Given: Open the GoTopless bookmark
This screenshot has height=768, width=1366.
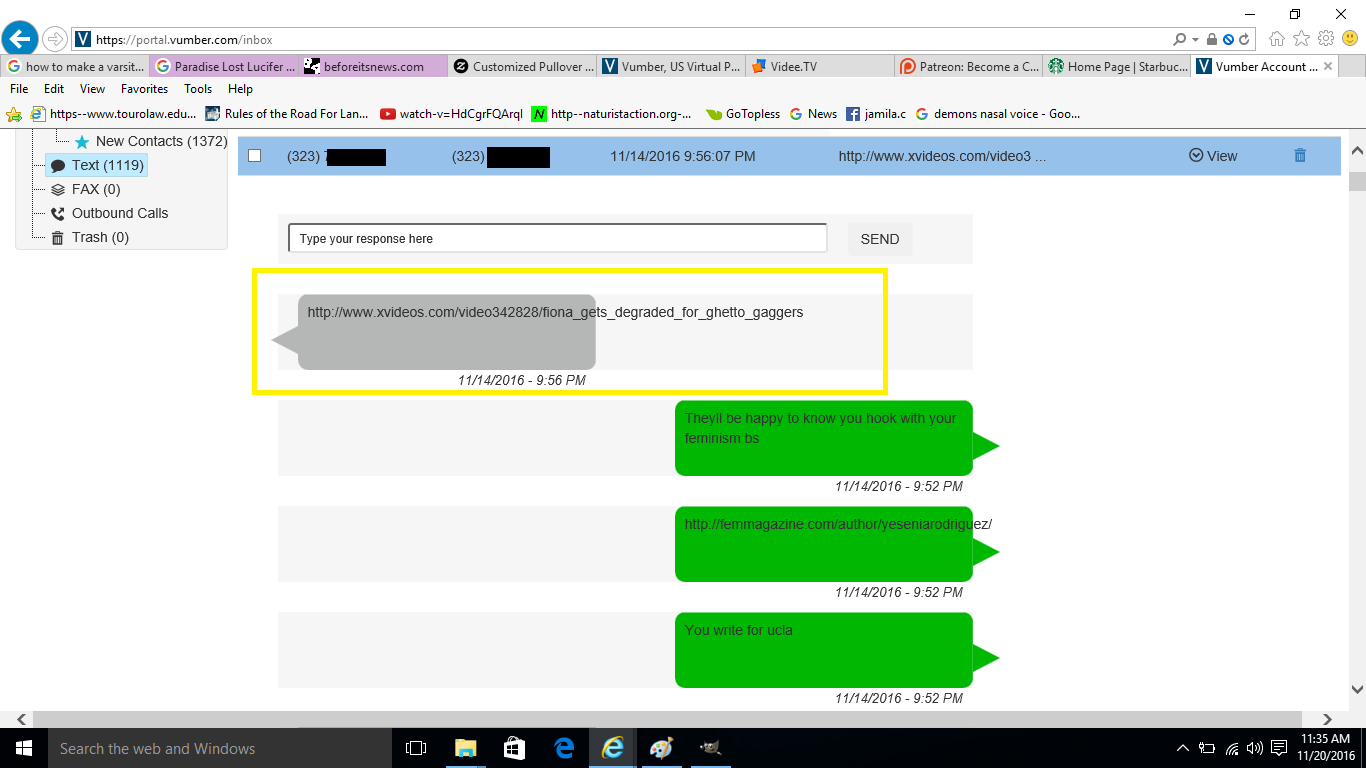Looking at the screenshot, I should tap(743, 114).
